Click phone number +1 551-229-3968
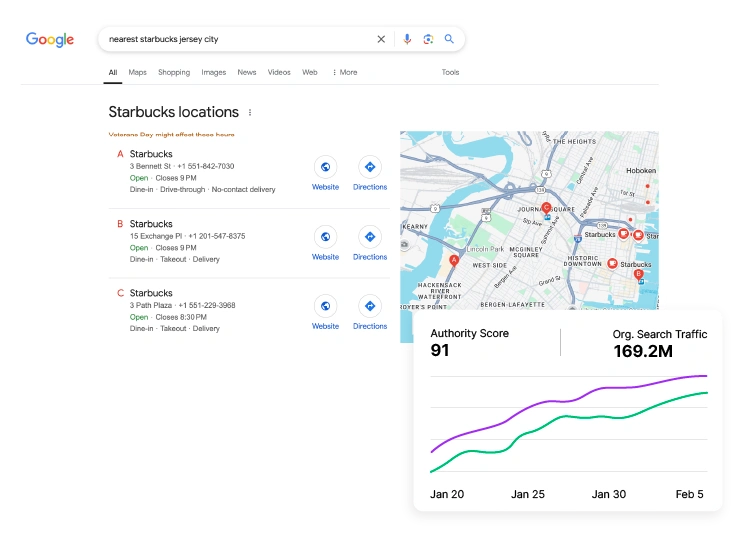This screenshot has height=541, width=751. (x=206, y=305)
